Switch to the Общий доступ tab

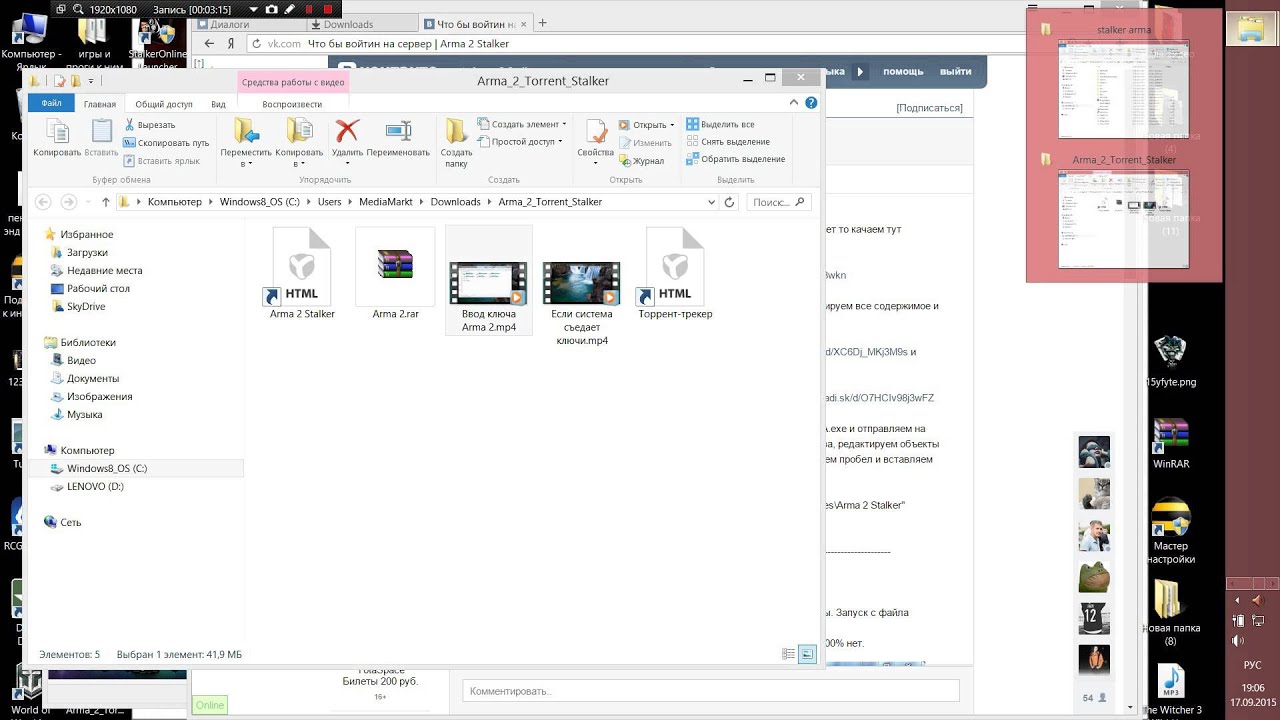click(x=164, y=104)
